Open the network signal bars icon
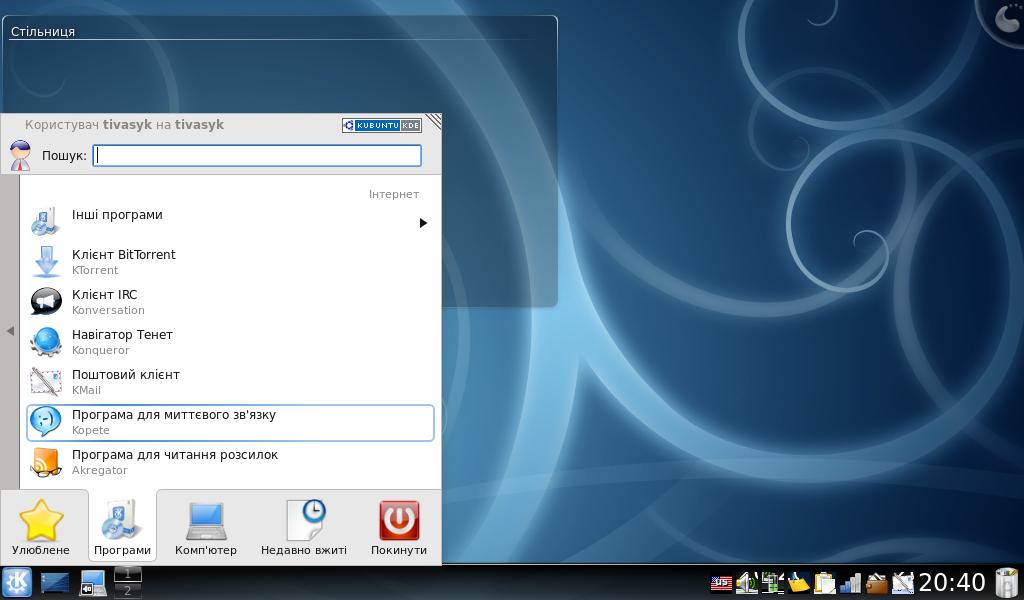Viewport: 1024px width, 600px height. pos(850,582)
